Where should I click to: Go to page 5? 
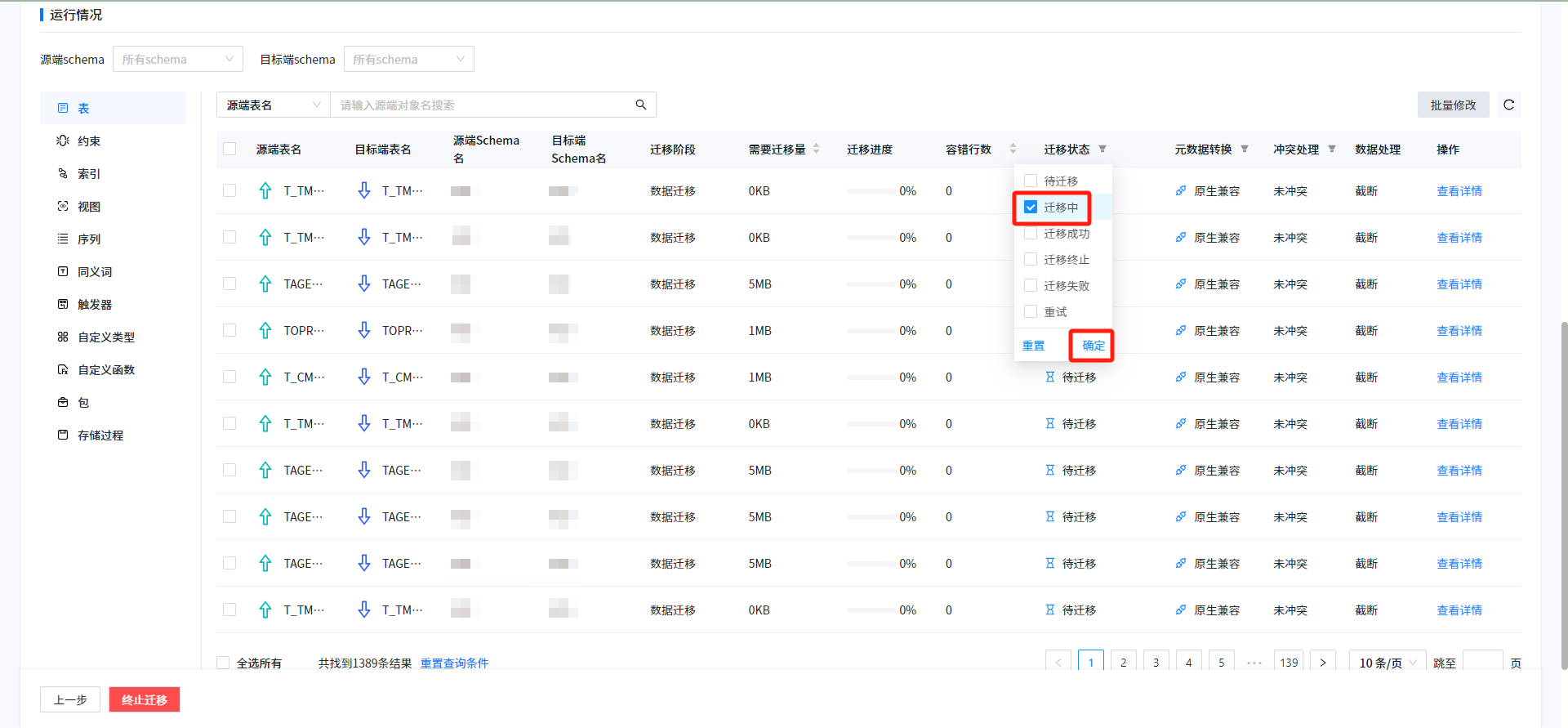coord(1222,663)
